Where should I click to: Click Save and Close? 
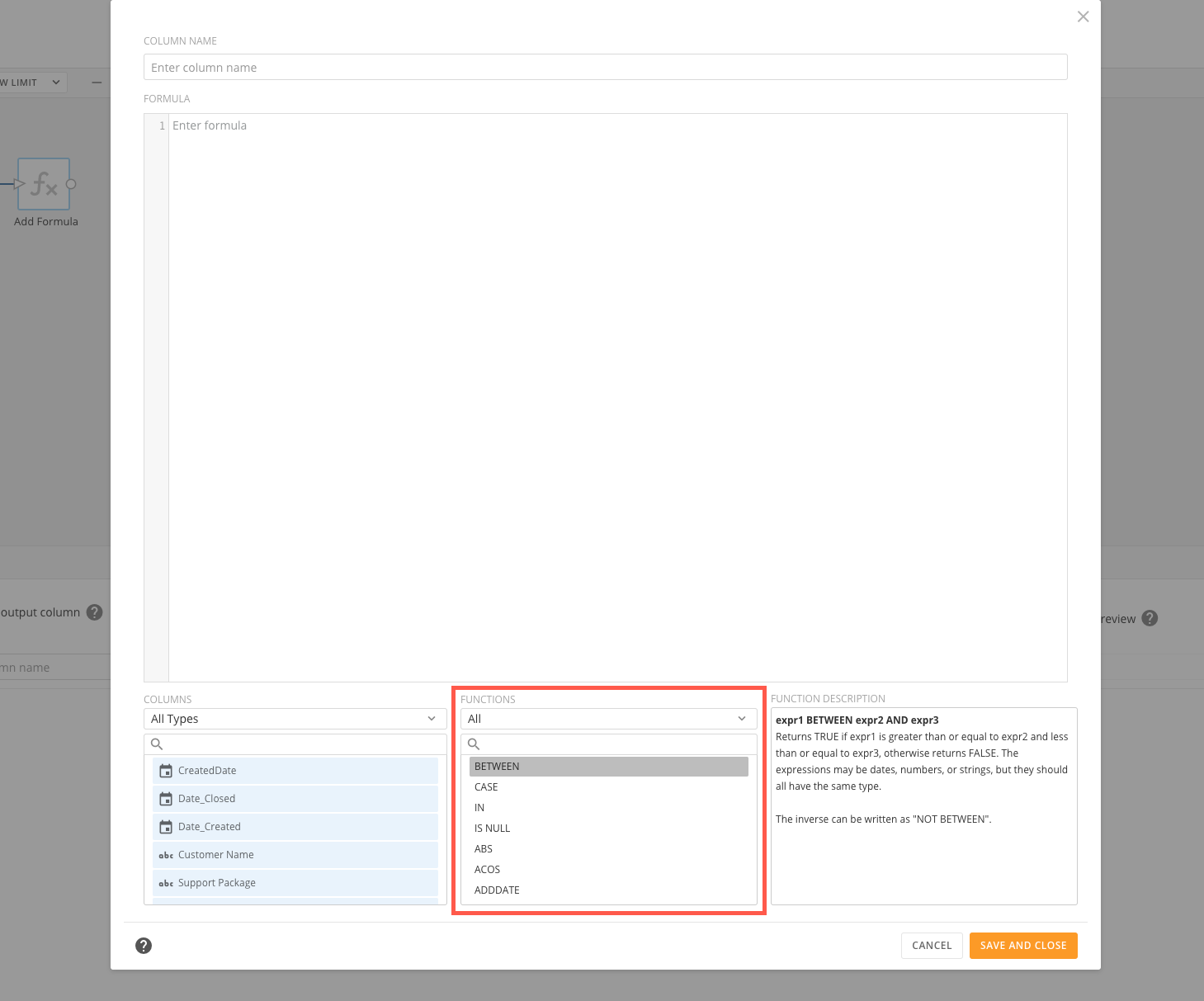pyautogui.click(x=1023, y=945)
